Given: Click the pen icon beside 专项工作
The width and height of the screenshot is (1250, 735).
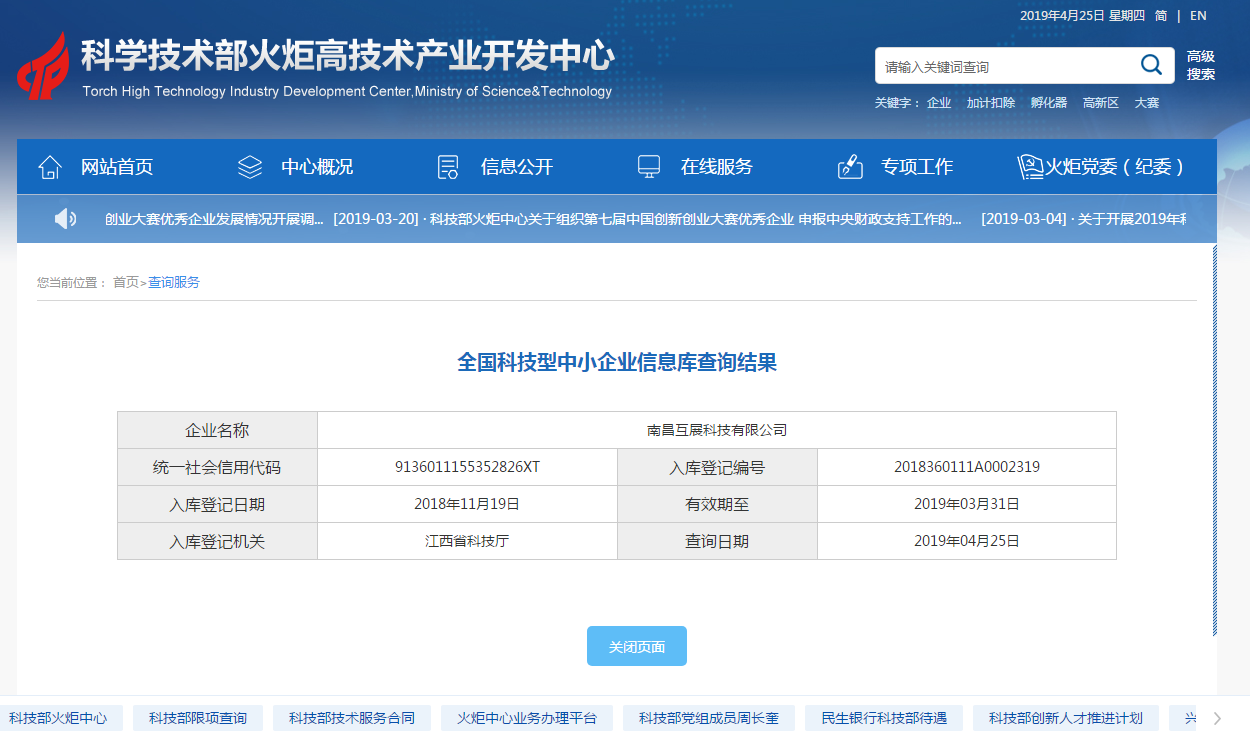Looking at the screenshot, I should coord(850,167).
